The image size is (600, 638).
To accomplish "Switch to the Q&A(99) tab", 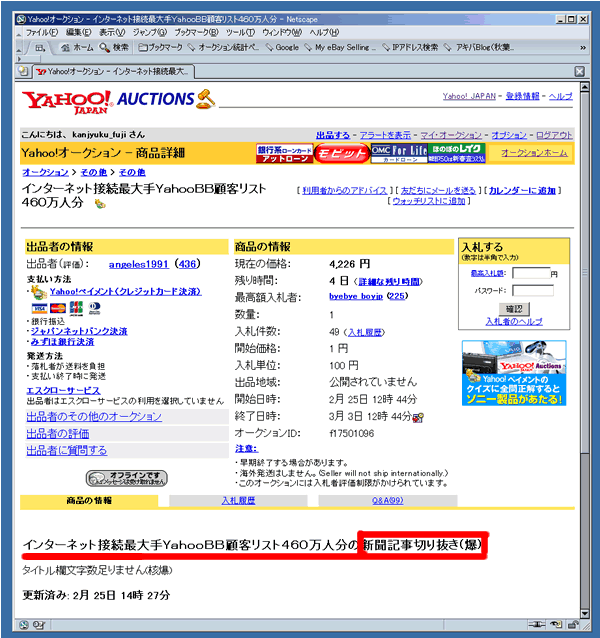I will pos(388,500).
